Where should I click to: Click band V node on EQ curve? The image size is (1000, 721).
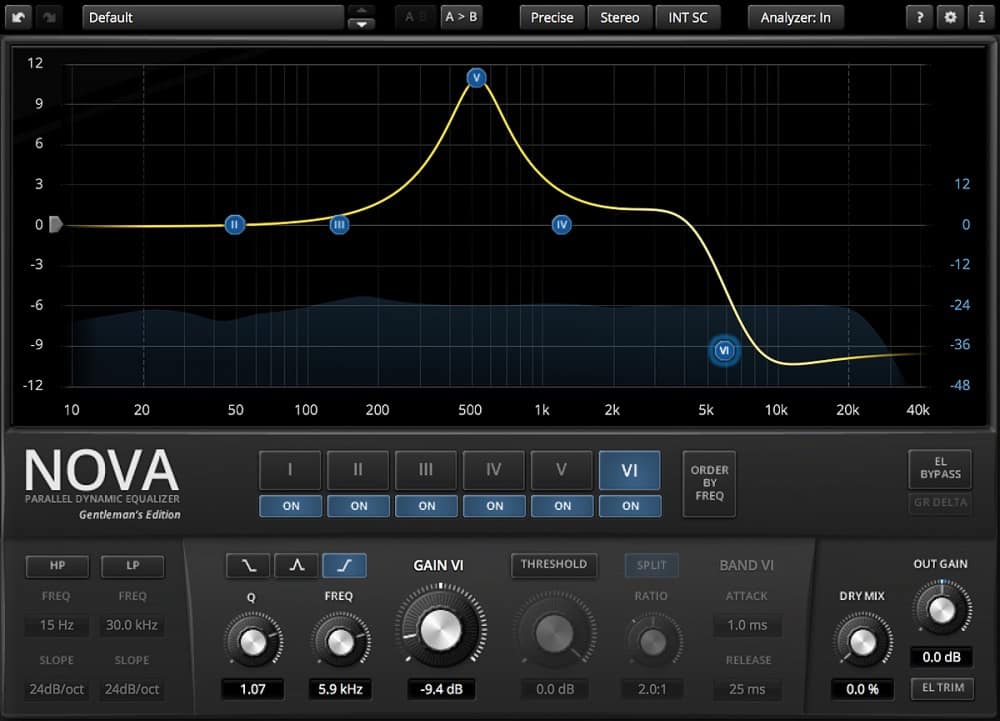pos(476,78)
